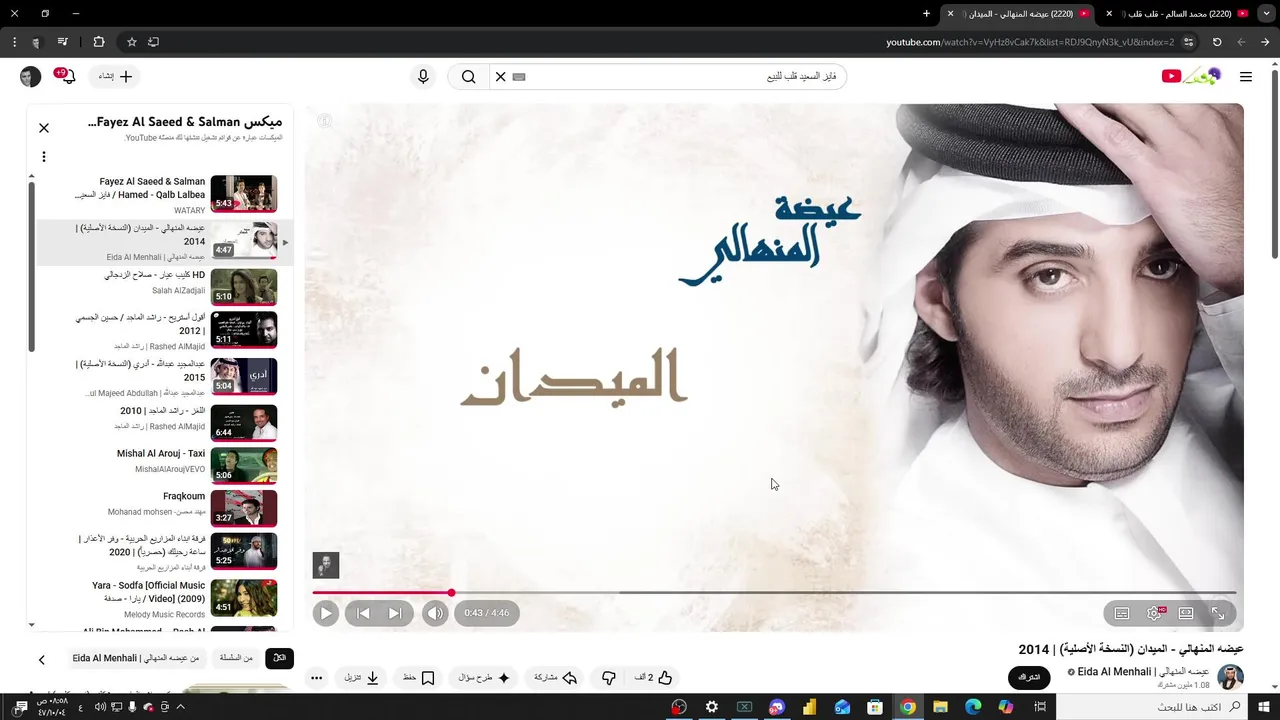
Task: Open the Create (إنشاء) button
Action: pos(115,76)
